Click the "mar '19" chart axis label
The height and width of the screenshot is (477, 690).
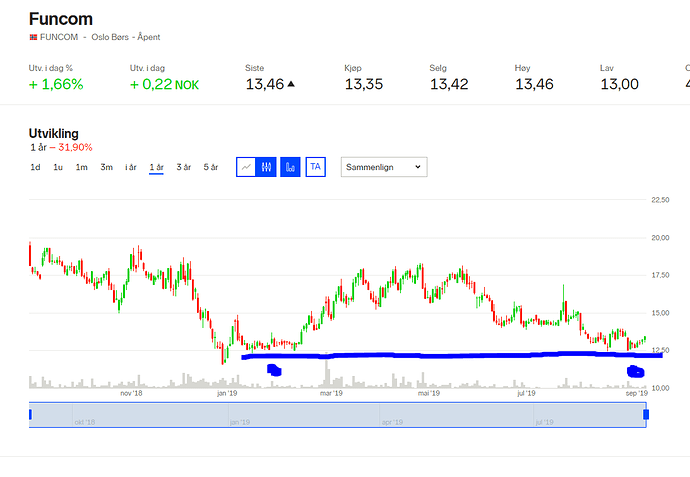331,393
